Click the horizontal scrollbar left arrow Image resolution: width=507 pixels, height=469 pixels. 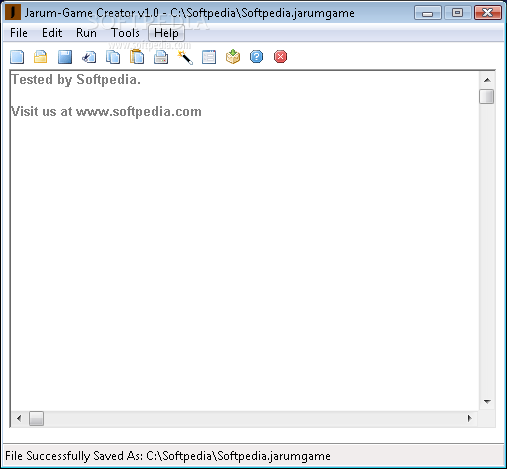(x=19, y=418)
